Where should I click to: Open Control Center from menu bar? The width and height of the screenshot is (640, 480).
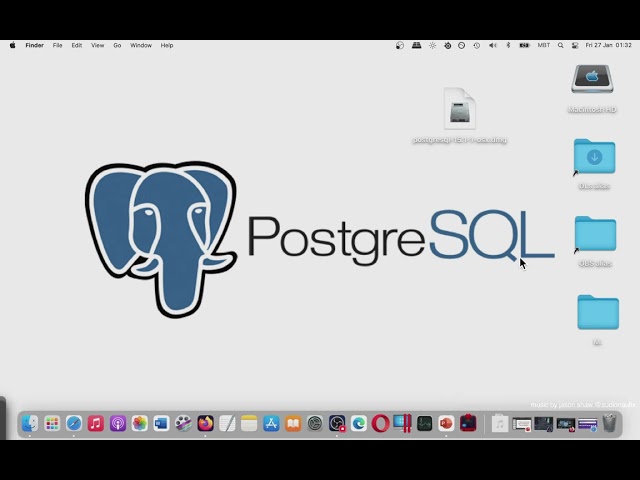point(575,45)
